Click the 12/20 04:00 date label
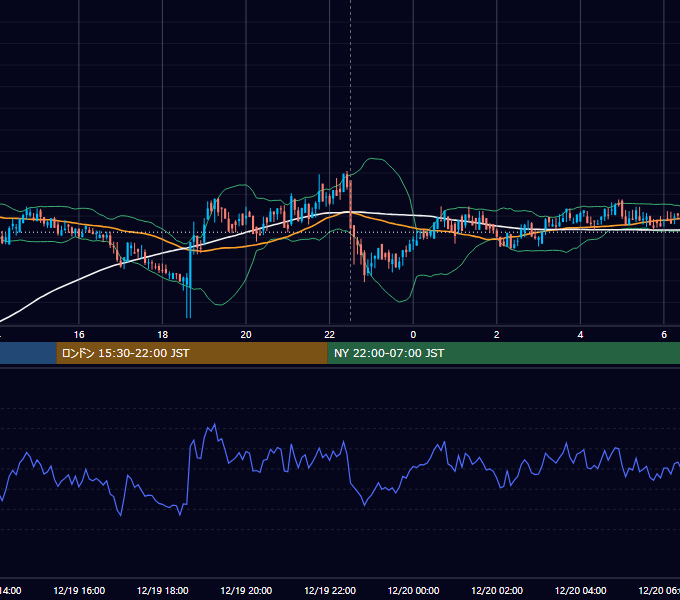The width and height of the screenshot is (680, 600). point(580,591)
